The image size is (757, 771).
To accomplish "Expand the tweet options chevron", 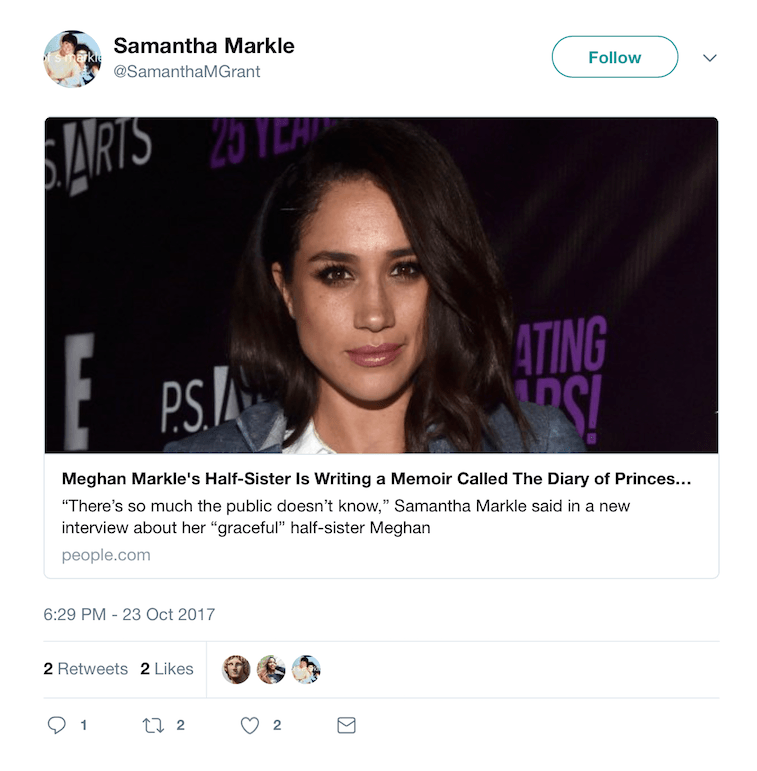I will pyautogui.click(x=710, y=58).
